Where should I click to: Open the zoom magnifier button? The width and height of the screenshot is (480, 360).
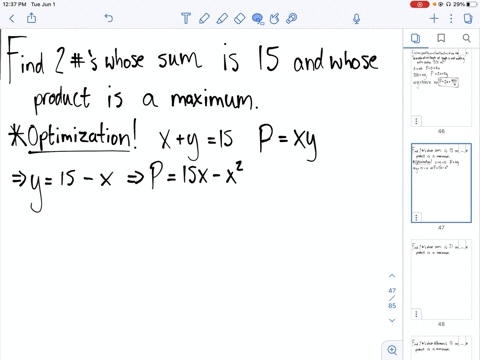pos(392,350)
